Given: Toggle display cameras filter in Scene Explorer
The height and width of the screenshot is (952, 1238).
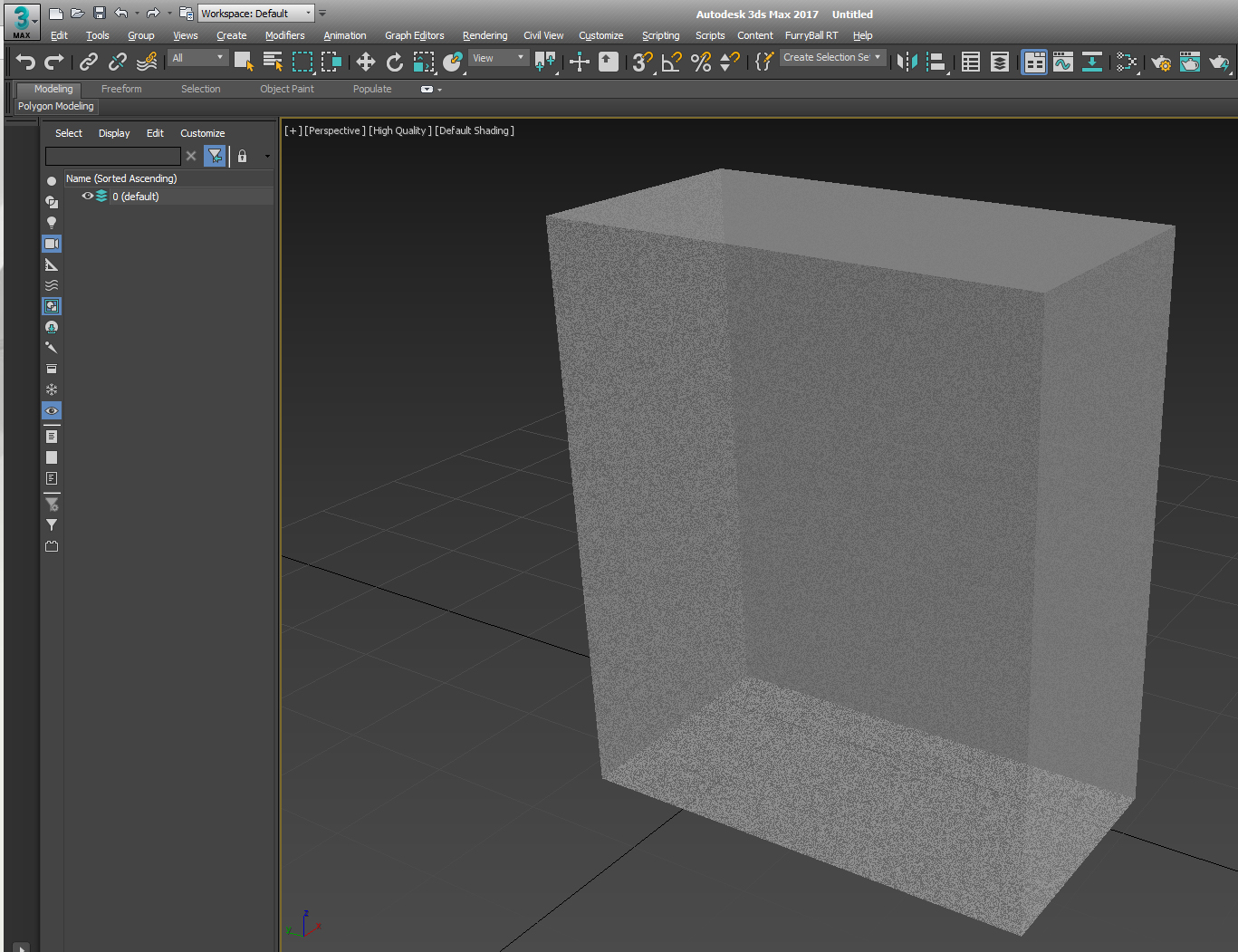Looking at the screenshot, I should (52, 244).
